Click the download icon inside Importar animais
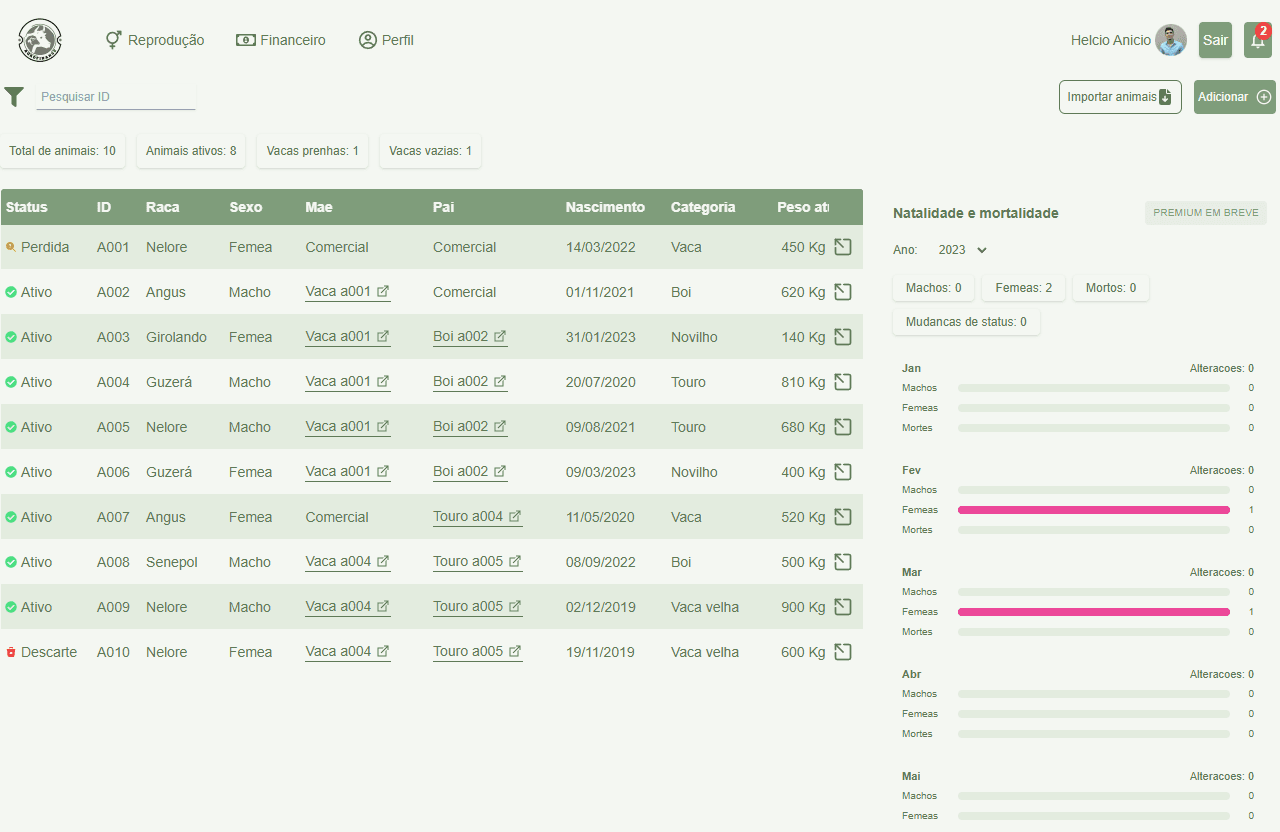 (1165, 97)
